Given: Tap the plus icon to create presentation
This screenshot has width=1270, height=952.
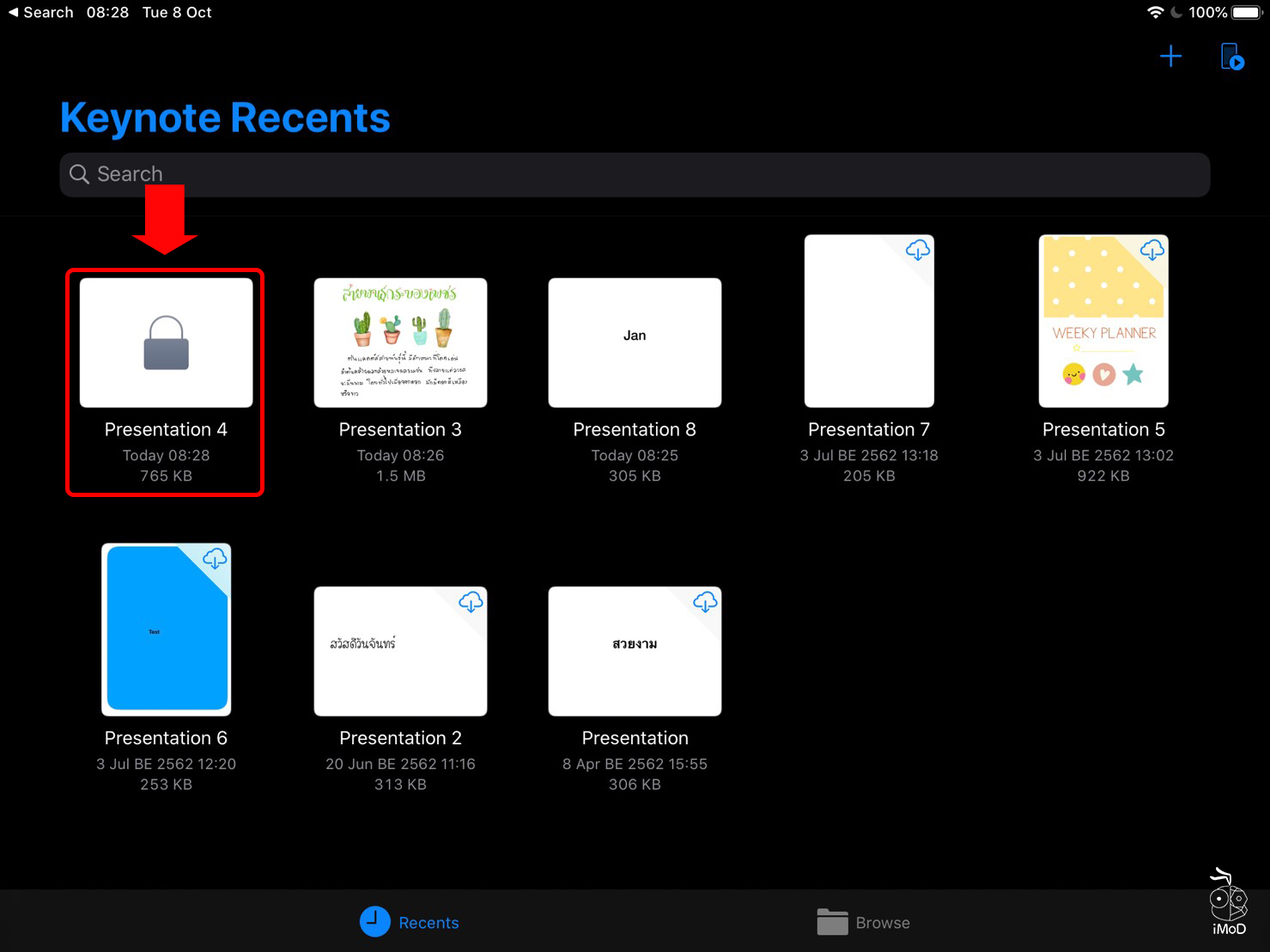Looking at the screenshot, I should [x=1170, y=57].
